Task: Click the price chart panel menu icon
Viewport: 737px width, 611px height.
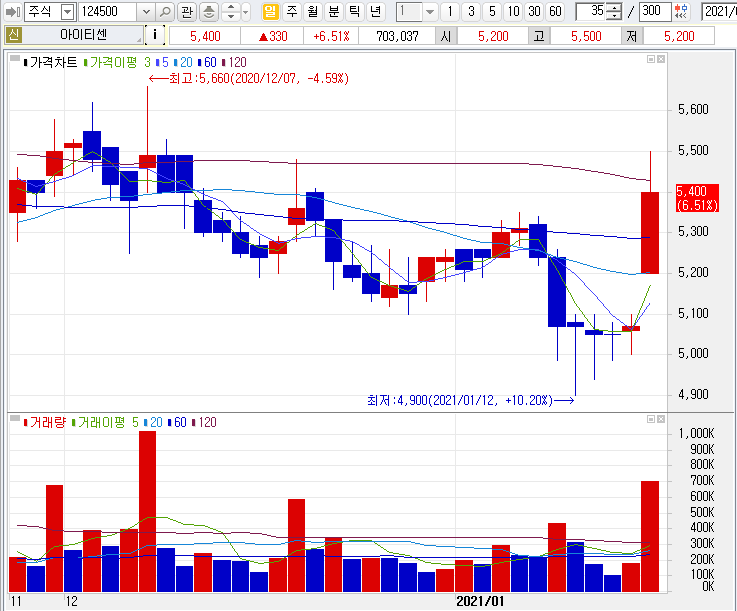Action: tap(15, 59)
